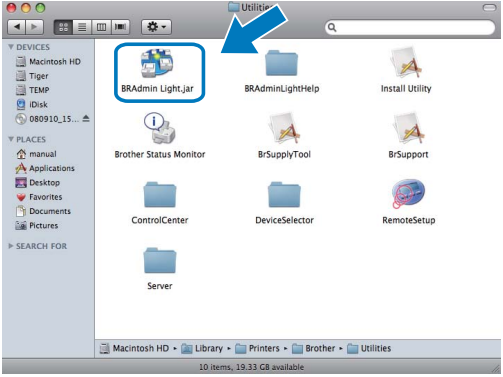Launch the RemoteSetup application icon
Viewport: 503px width, 377px height.
click(408, 194)
